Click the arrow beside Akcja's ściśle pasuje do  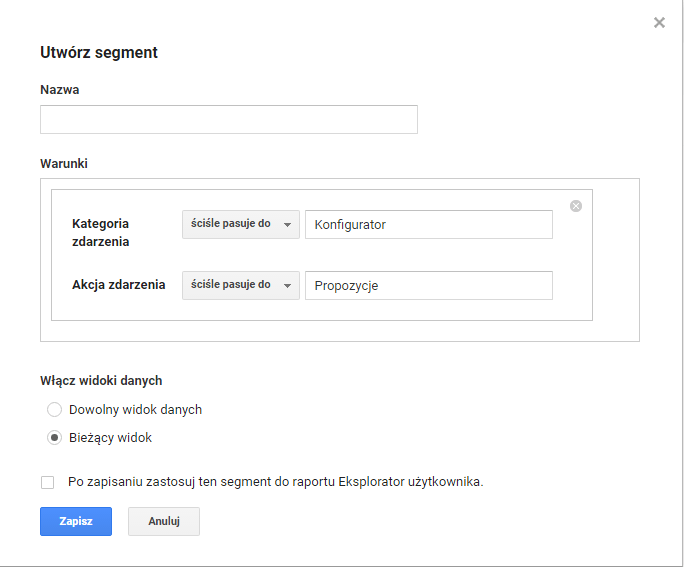pyautogui.click(x=287, y=286)
